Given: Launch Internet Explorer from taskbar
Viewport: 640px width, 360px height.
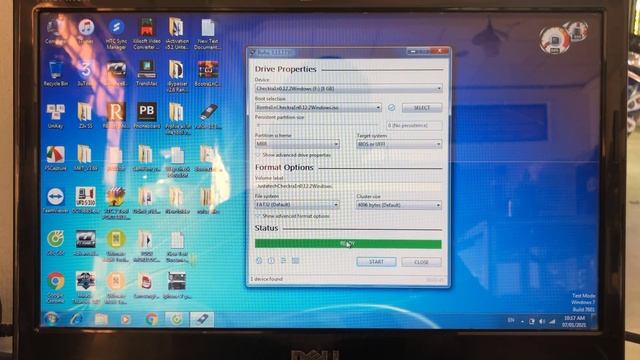Looking at the screenshot, I should coord(76,319).
